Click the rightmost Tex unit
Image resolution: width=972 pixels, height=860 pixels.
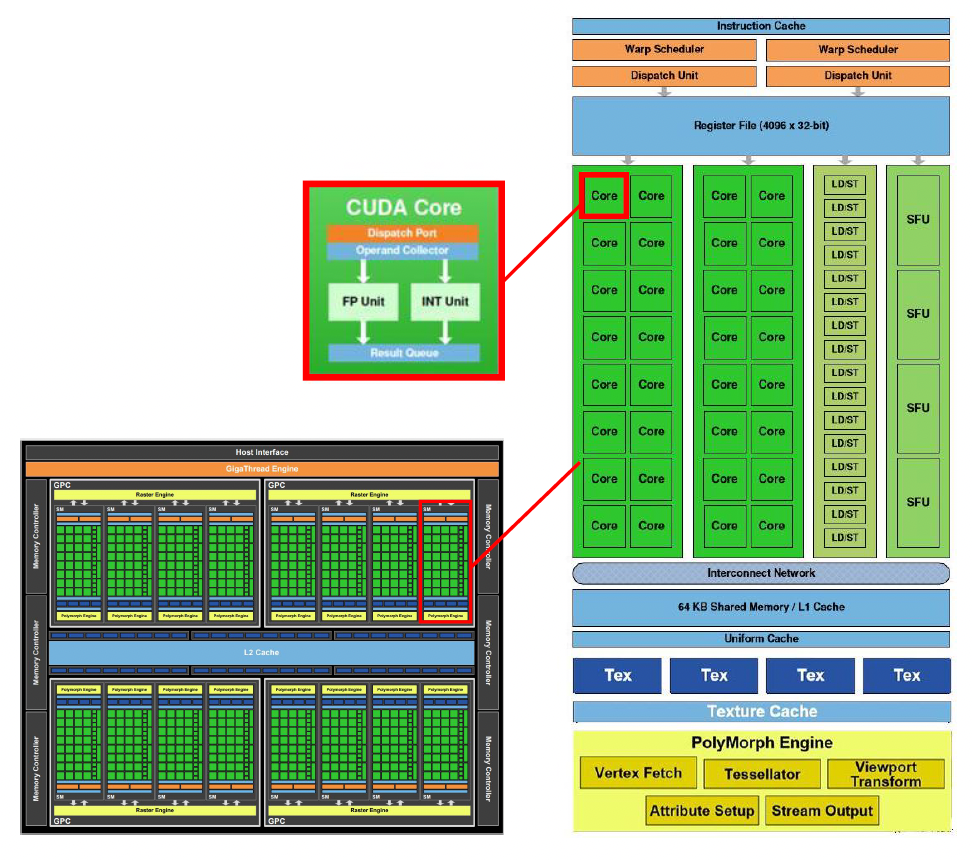point(906,675)
